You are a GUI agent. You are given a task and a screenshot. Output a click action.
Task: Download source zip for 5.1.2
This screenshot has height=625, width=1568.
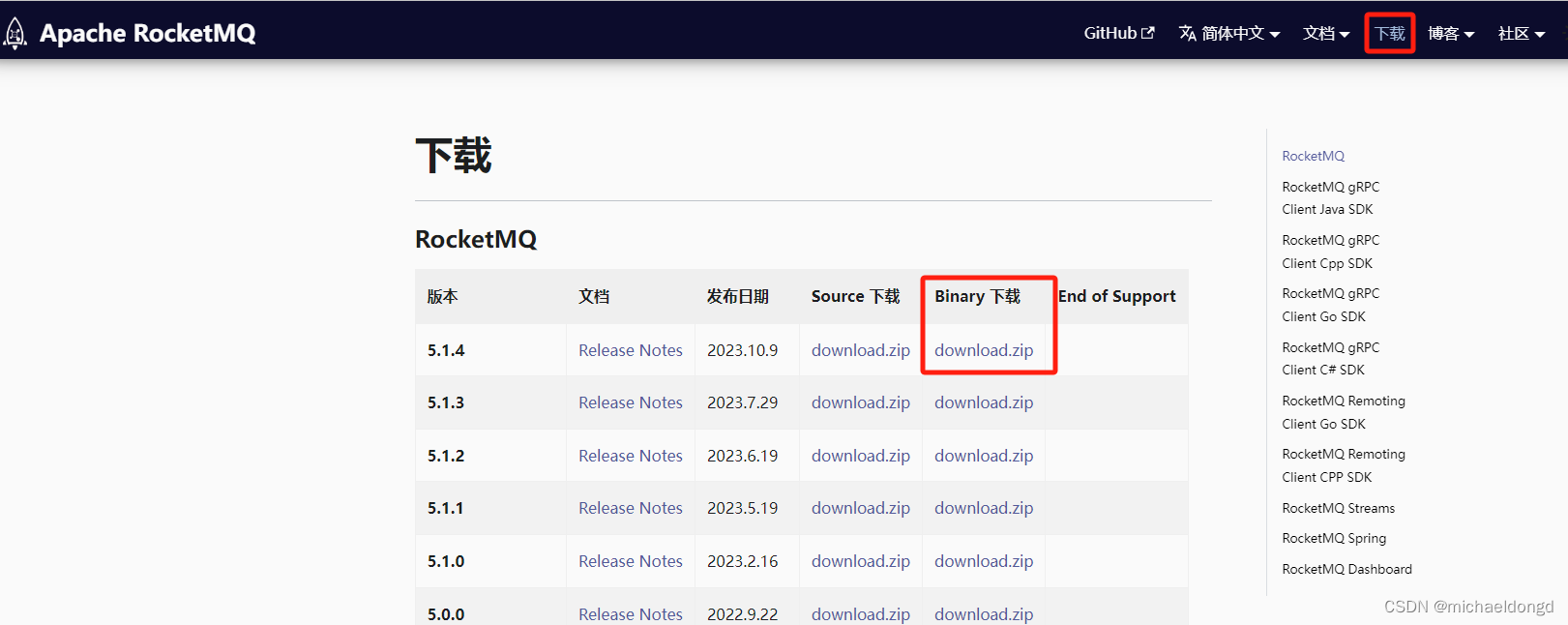[x=861, y=456]
